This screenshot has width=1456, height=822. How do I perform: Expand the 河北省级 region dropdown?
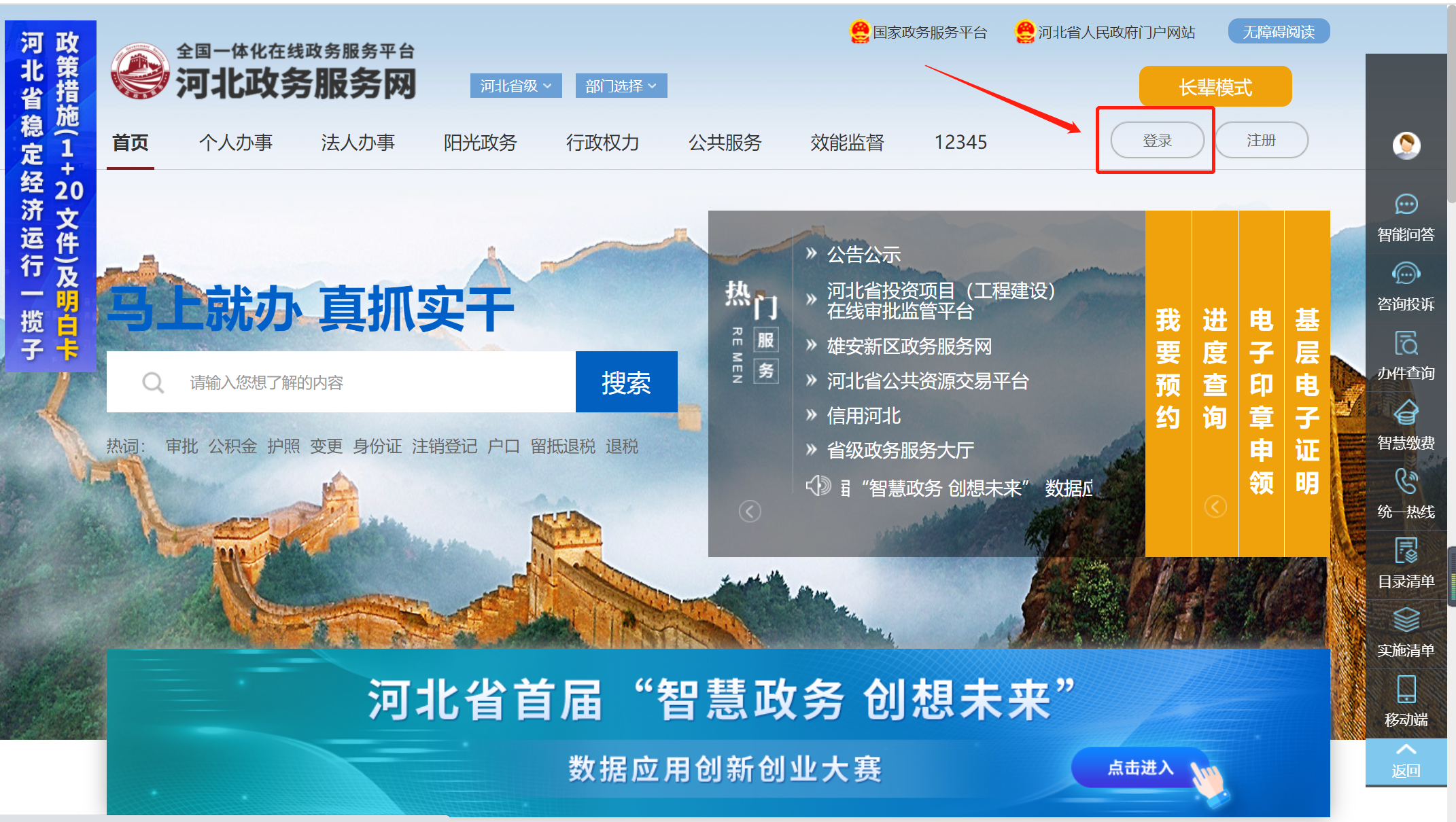click(x=516, y=86)
